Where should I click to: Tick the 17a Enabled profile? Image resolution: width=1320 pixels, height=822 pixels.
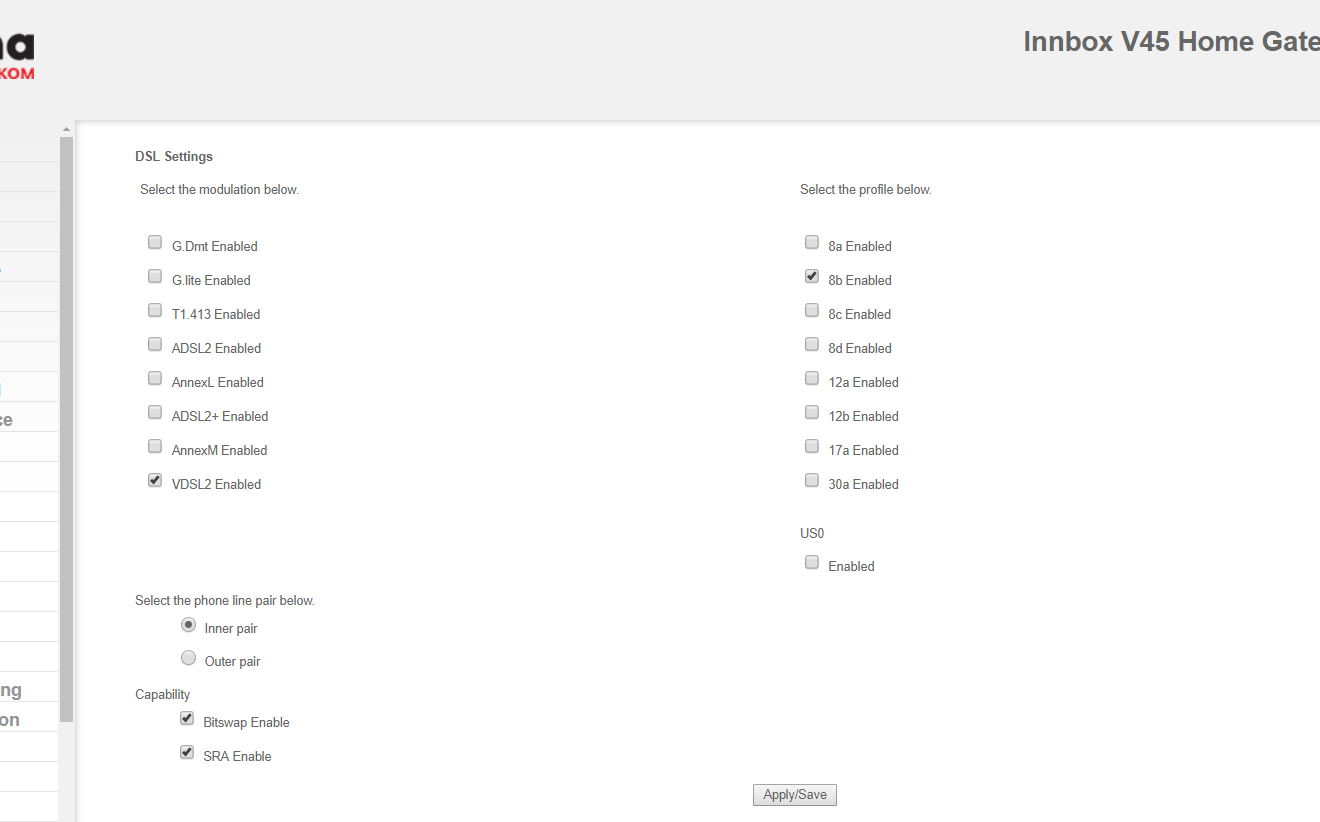(x=812, y=446)
